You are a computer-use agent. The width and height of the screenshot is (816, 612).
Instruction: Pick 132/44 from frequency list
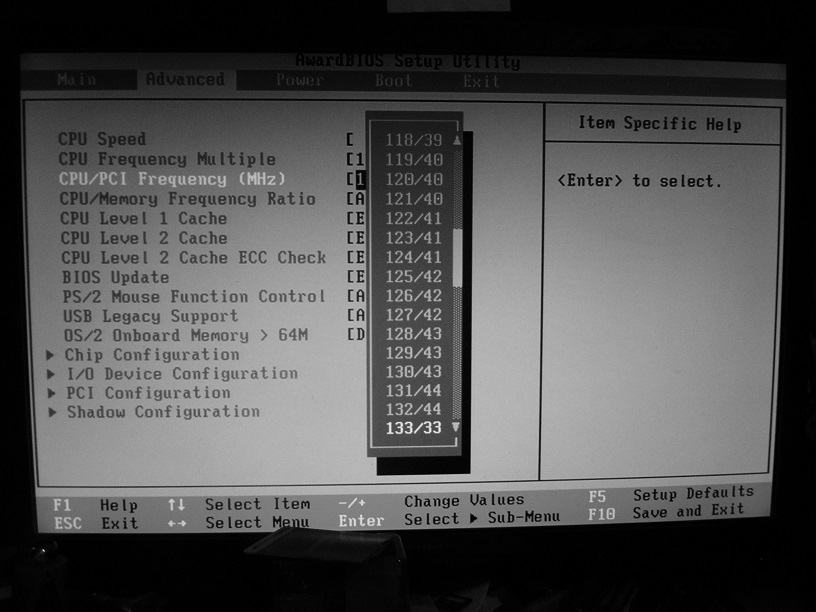[x=414, y=409]
